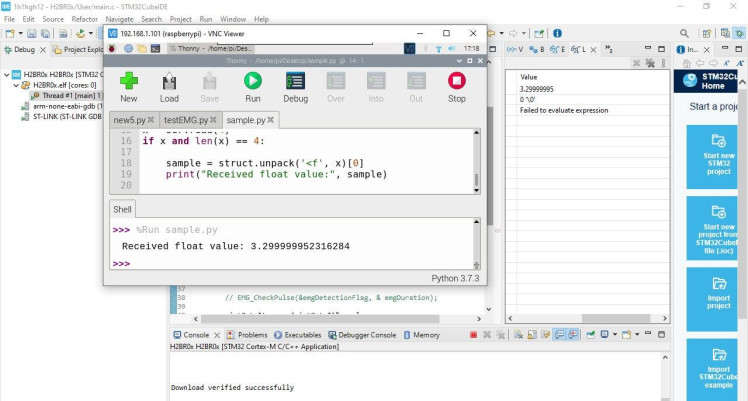Viewport: 748px width, 401px height.
Task: Open the Navigate menu
Action: [118, 19]
